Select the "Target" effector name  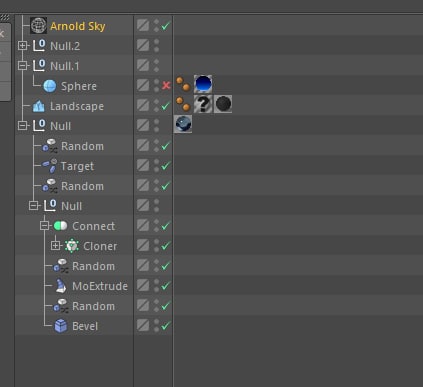point(77,166)
